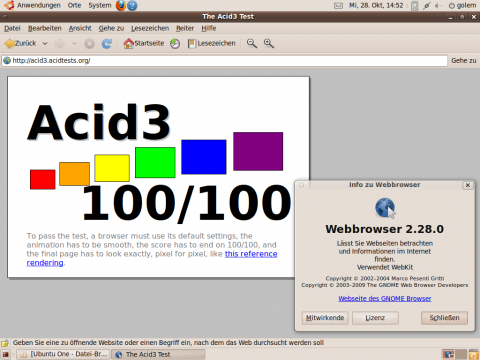Open the Lesezeichen menu in the menu bar
Image resolution: width=480 pixels, height=360 pixels.
click(150, 28)
